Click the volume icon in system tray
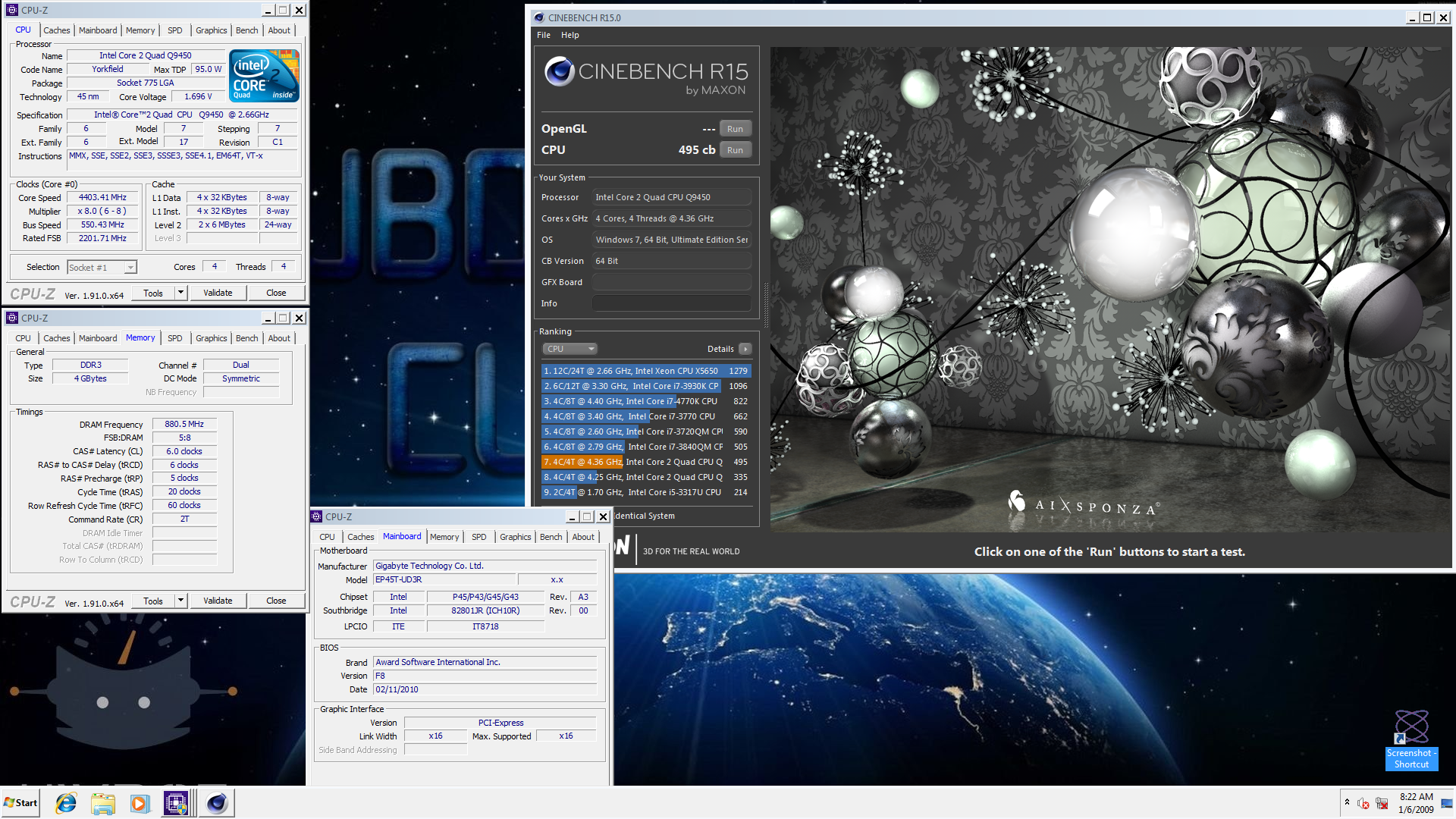1456x819 pixels. (1363, 803)
